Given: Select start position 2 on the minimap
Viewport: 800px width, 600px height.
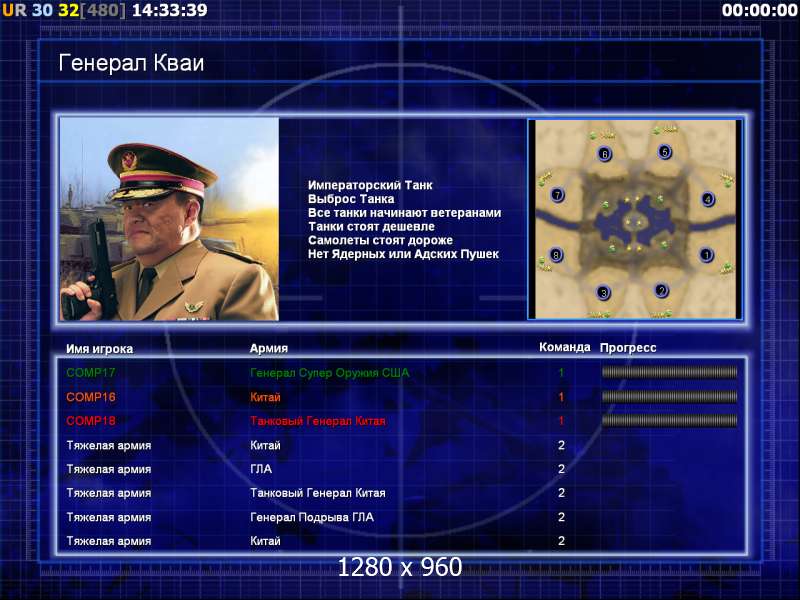Looking at the screenshot, I should (x=662, y=291).
